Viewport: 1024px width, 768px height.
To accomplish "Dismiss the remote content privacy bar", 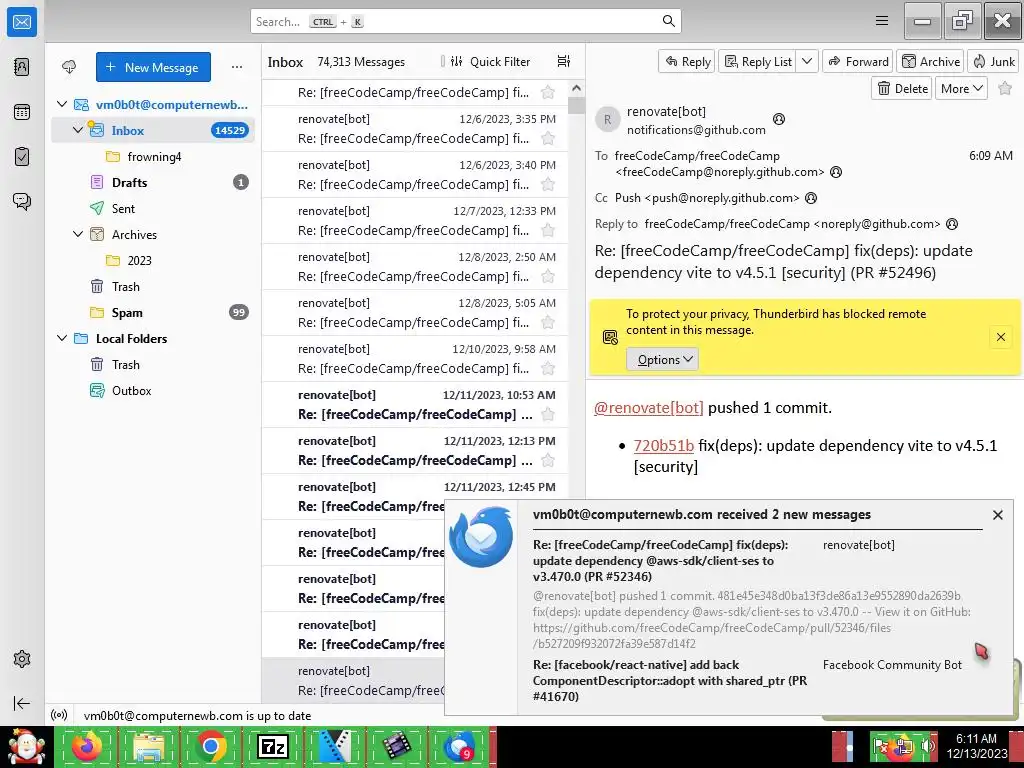I will tap(1000, 337).
